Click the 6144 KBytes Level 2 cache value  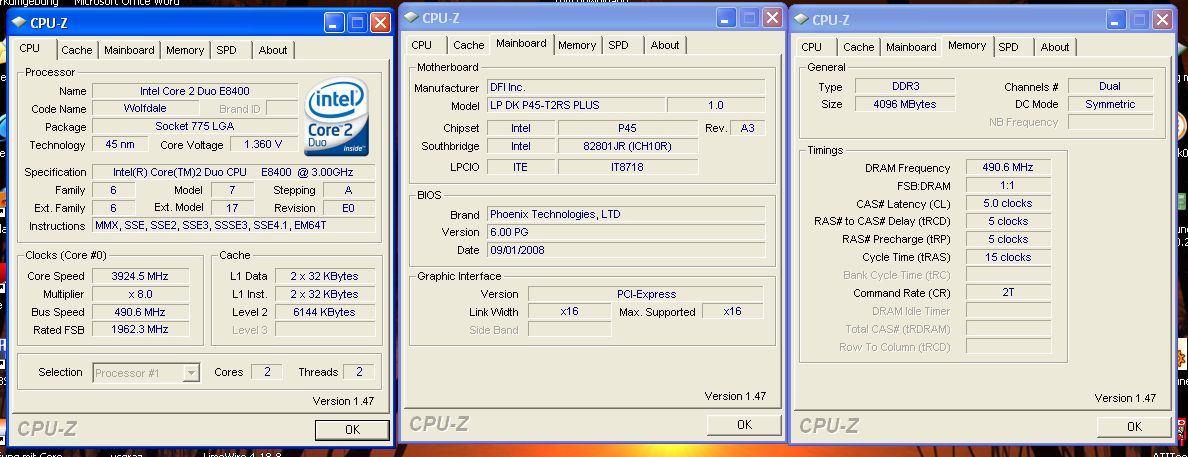point(325,311)
